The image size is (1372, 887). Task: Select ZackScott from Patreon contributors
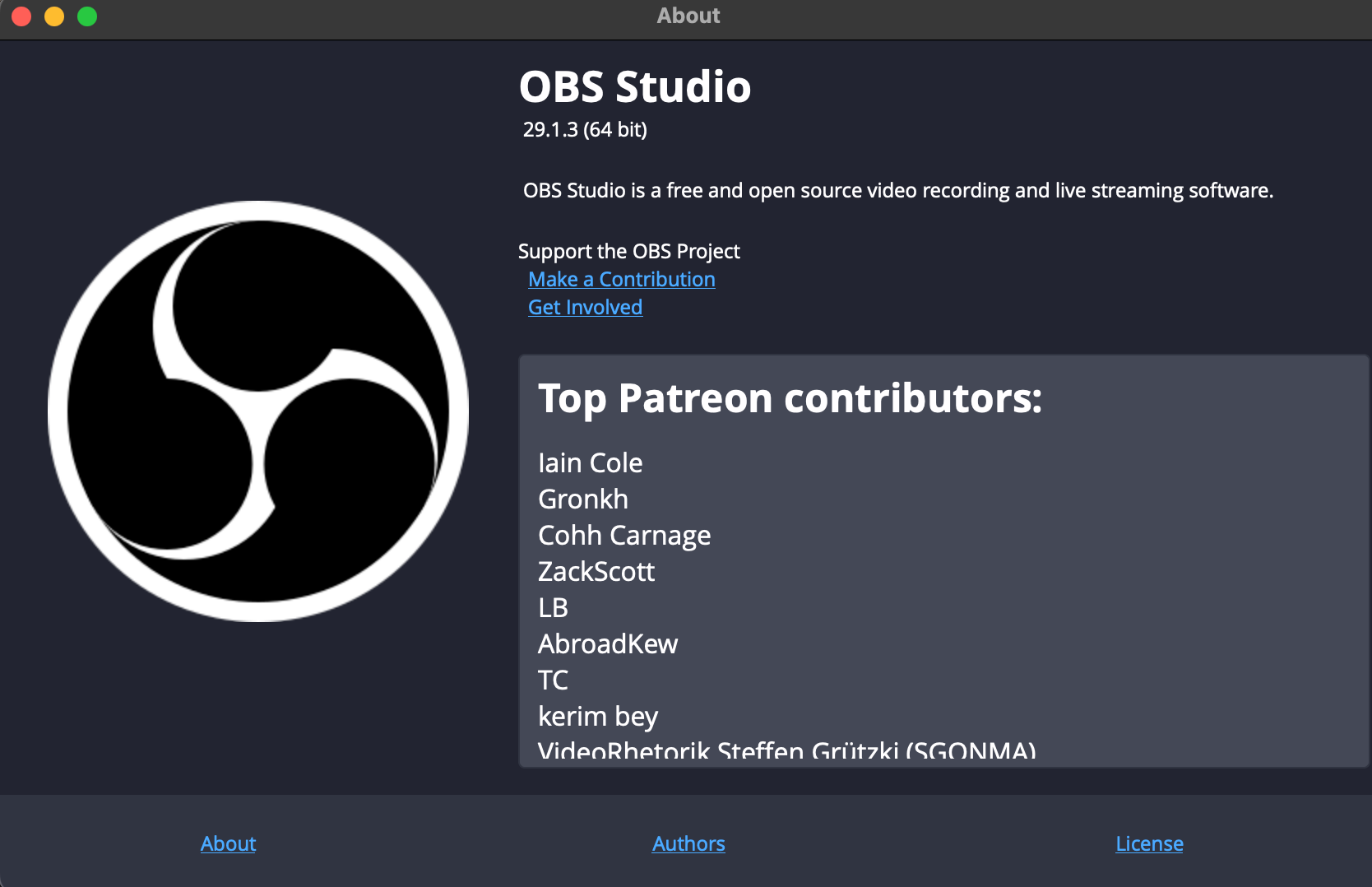click(596, 571)
